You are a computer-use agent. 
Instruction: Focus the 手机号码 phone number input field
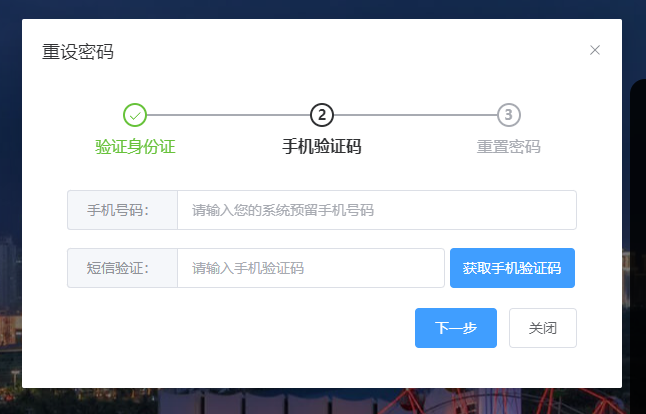click(x=377, y=210)
